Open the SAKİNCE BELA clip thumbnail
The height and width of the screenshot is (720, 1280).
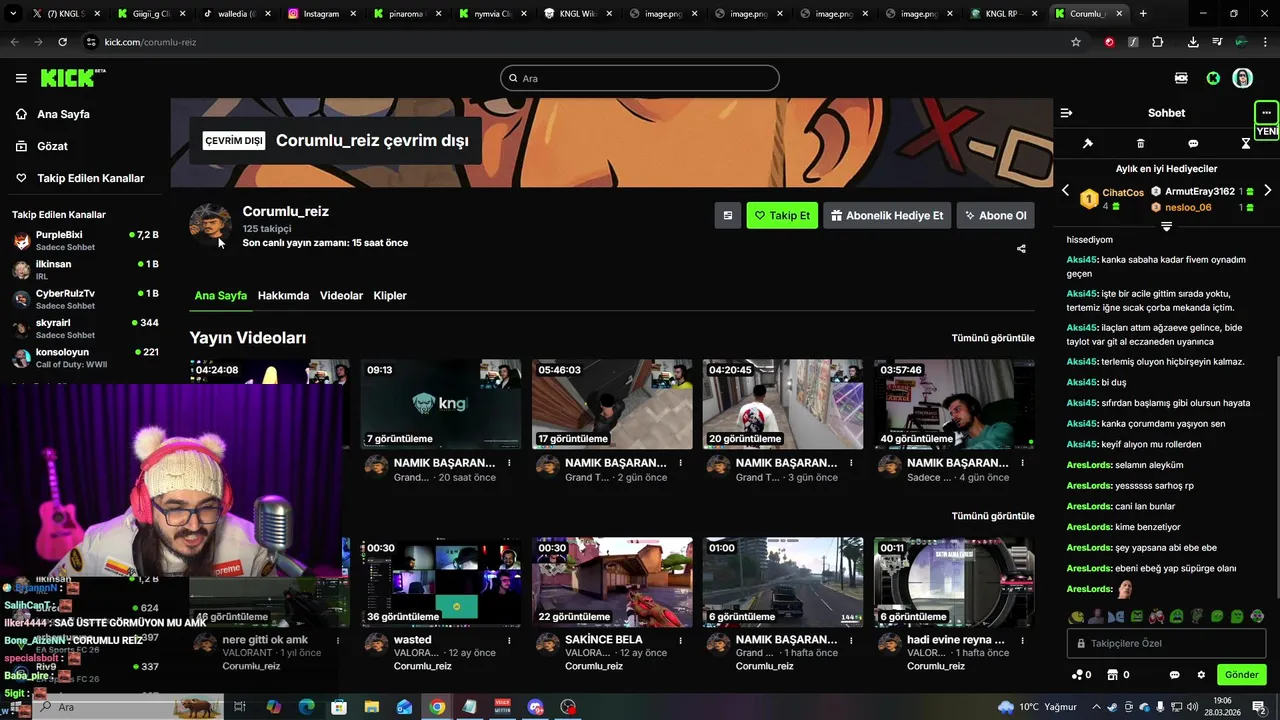(x=612, y=582)
